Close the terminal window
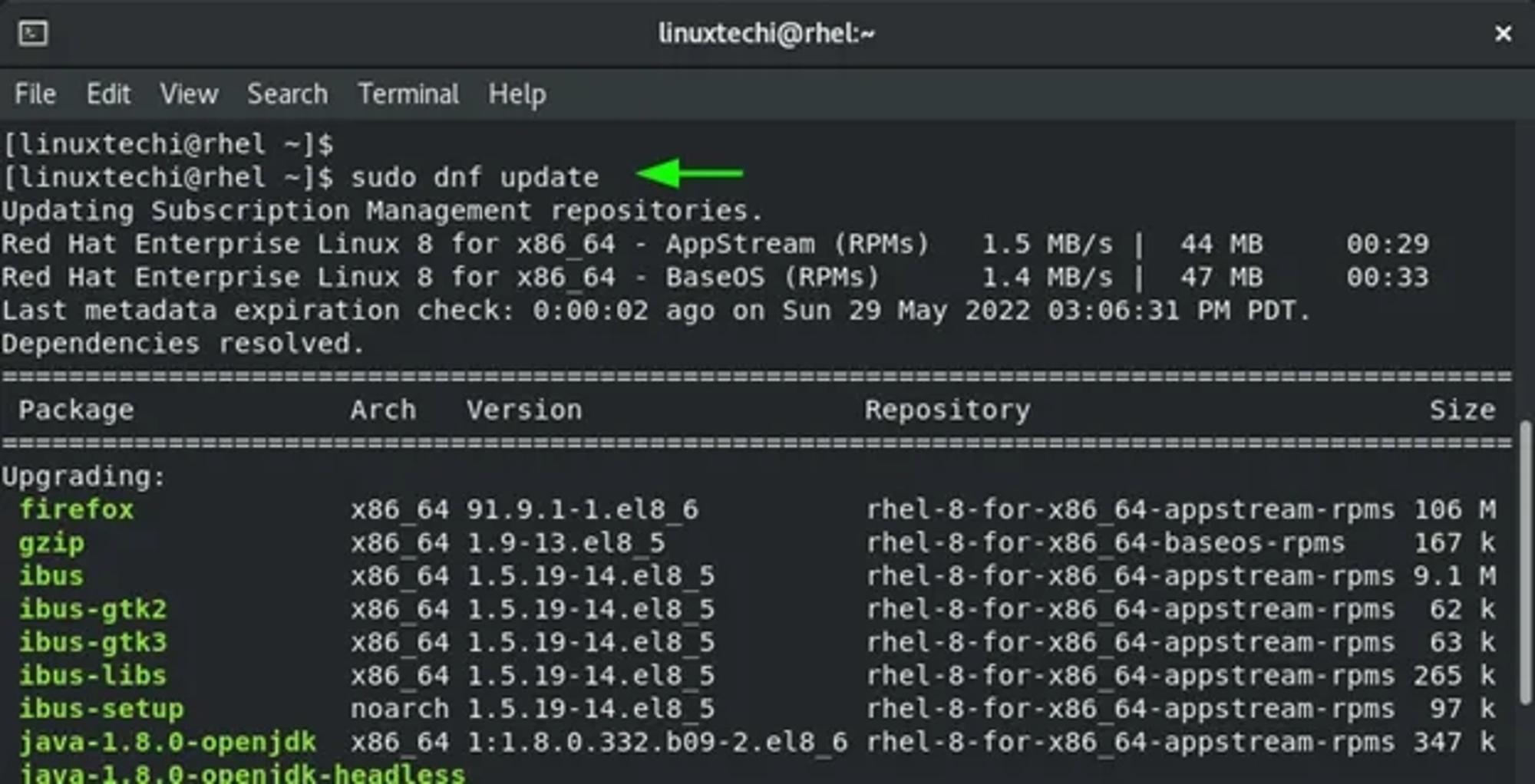 click(x=1503, y=34)
